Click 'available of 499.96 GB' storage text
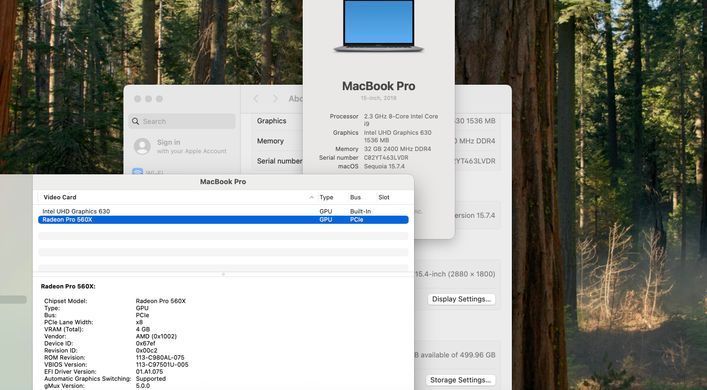This screenshot has height=390, width=707. coord(458,355)
